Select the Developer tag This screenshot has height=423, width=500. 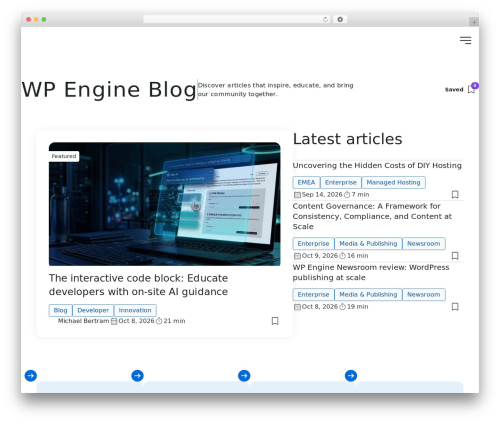pos(93,310)
